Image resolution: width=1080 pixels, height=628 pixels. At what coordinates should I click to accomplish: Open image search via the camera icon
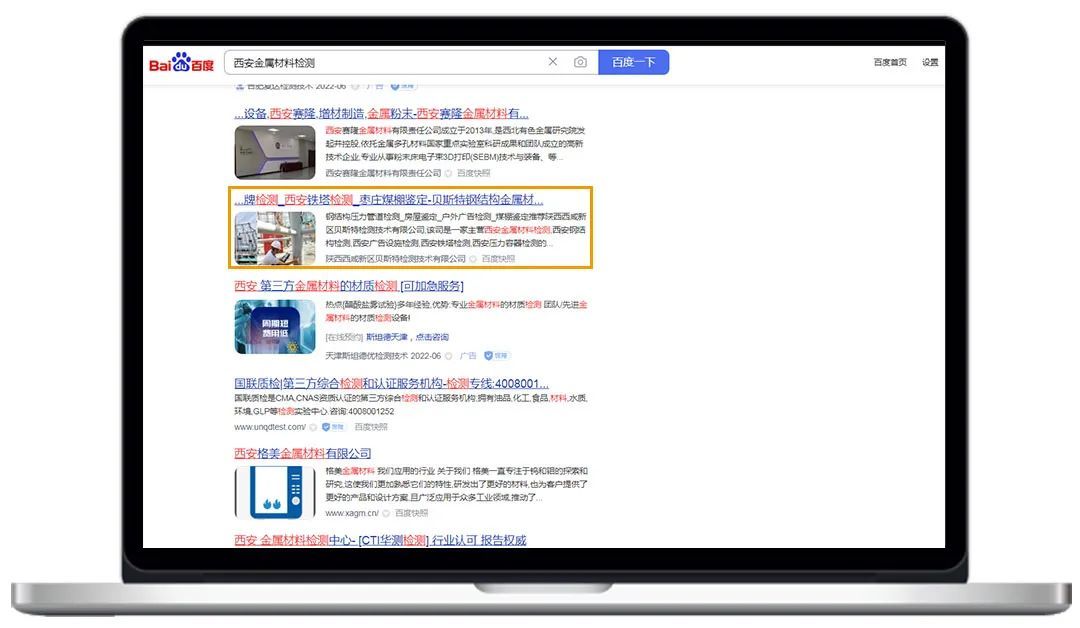click(580, 62)
